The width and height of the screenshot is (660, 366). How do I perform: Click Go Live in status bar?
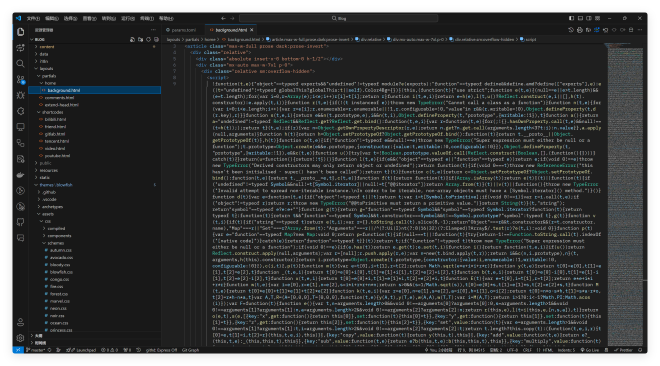pyautogui.click(x=590, y=350)
